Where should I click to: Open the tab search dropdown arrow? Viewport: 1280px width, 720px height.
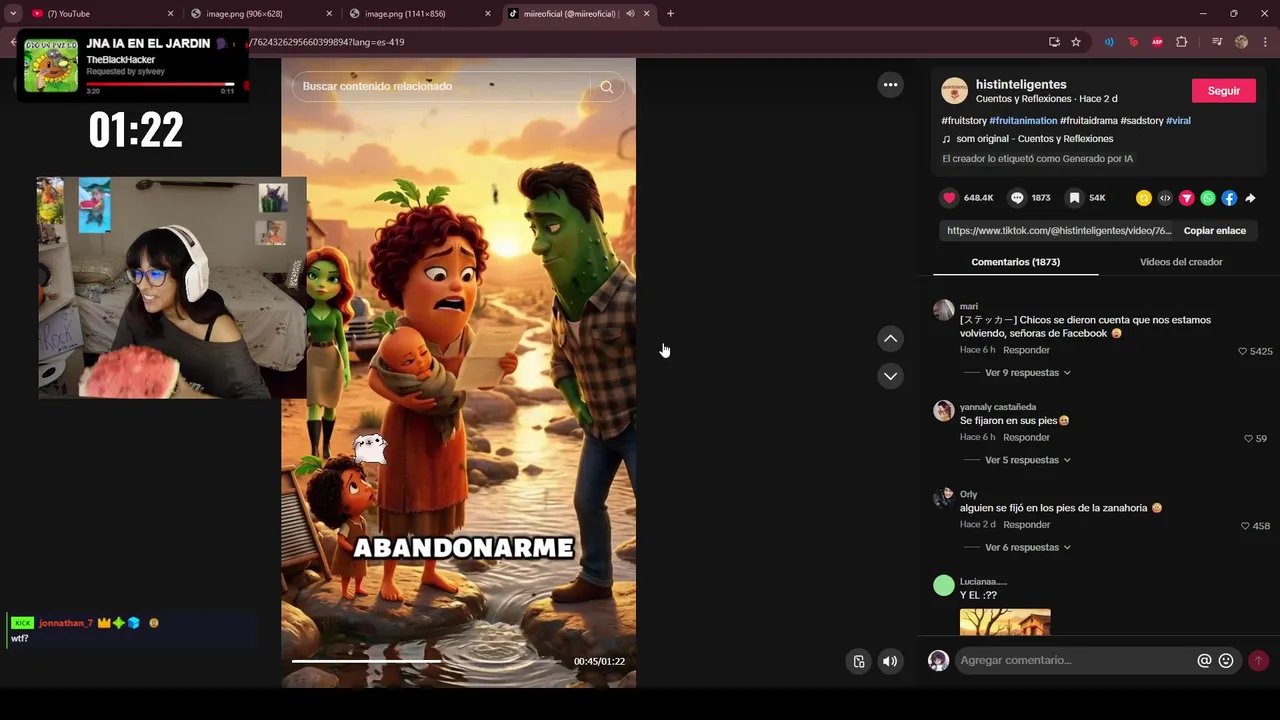click(x=13, y=14)
